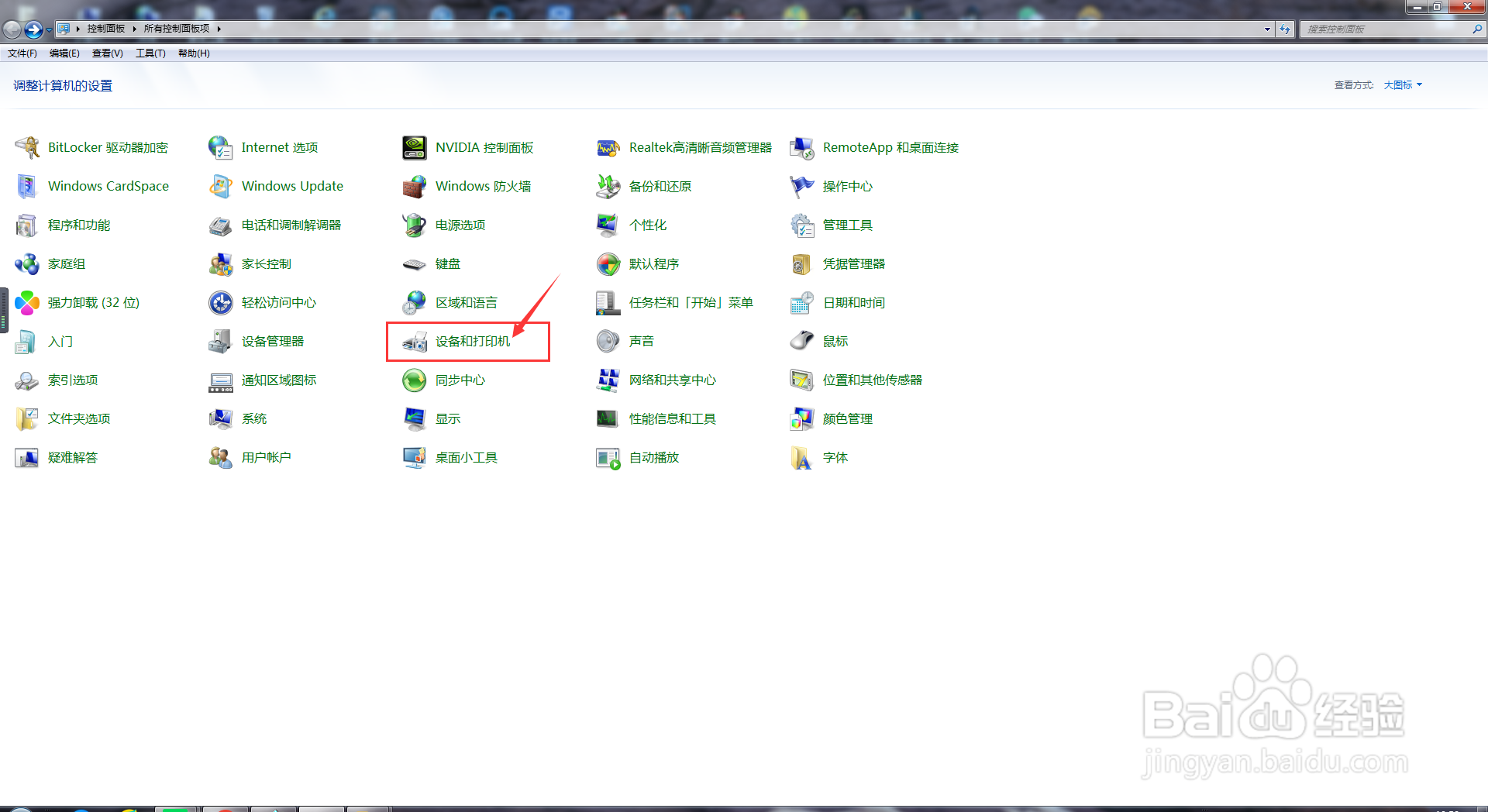
Task: Open the BitLocker drive encryption icon
Action: [27, 147]
